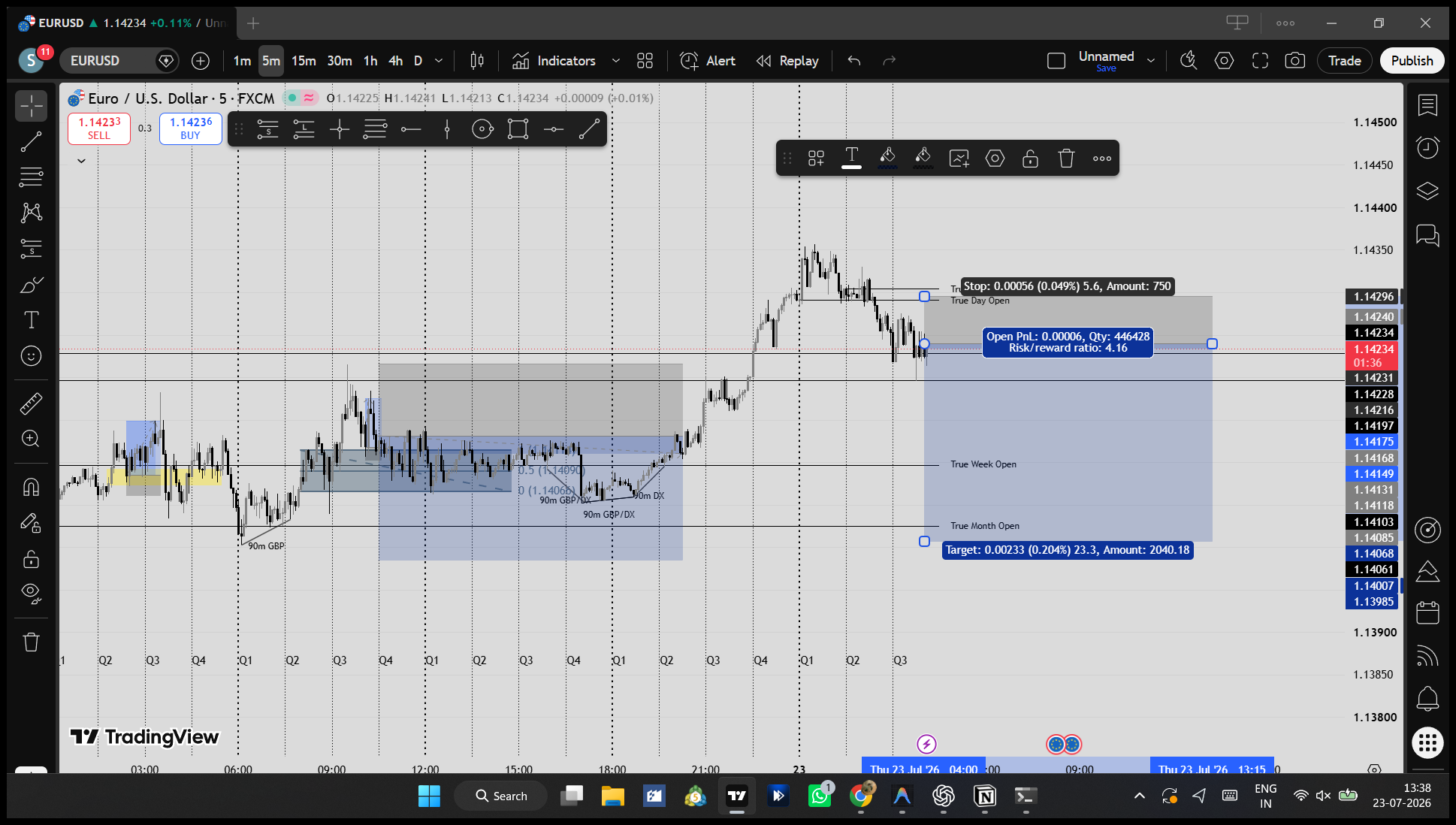Switch to the 1m timeframe
This screenshot has height=825, width=1456.
pos(242,61)
